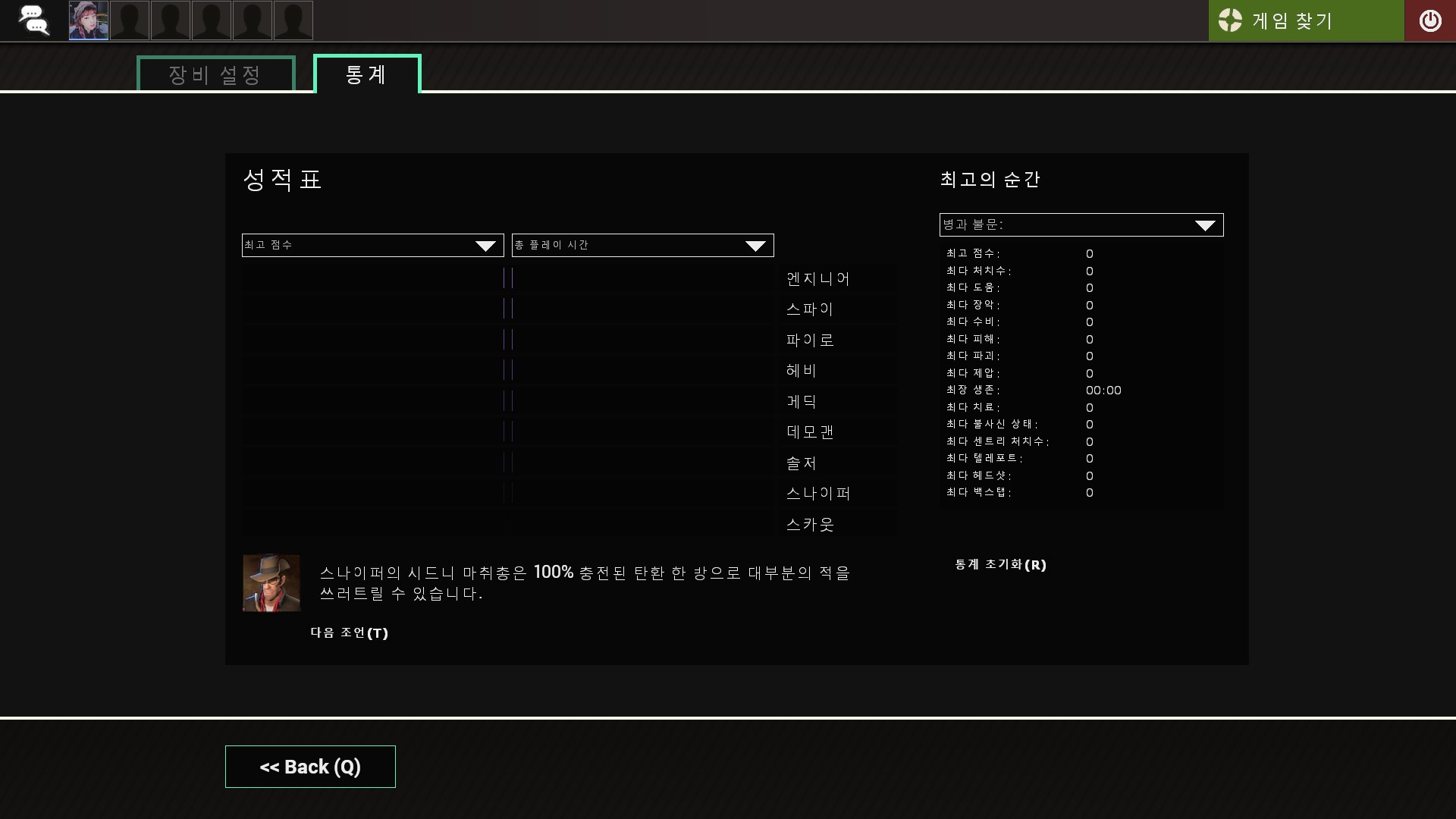Click an empty friend slot in the party bar

(x=129, y=20)
